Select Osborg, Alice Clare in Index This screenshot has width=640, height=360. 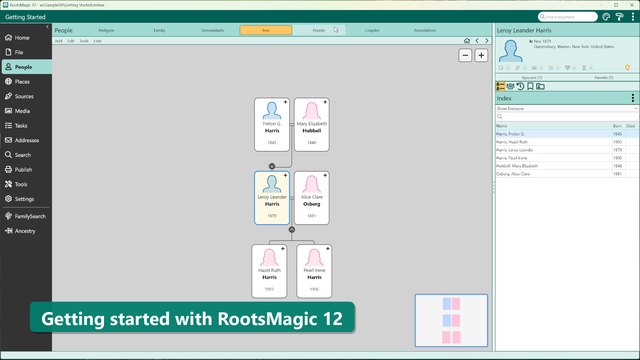click(567, 174)
